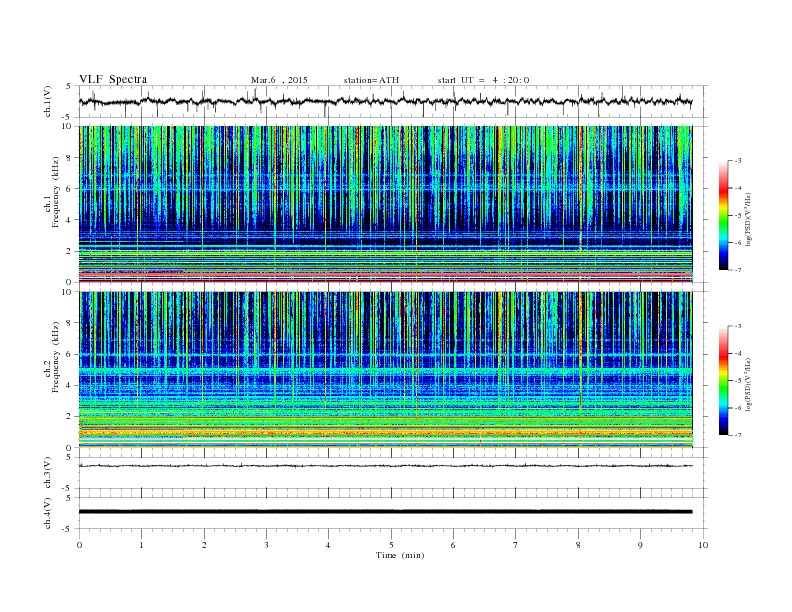Click the ch.1 frequency spectrogram panel

click(x=386, y=204)
